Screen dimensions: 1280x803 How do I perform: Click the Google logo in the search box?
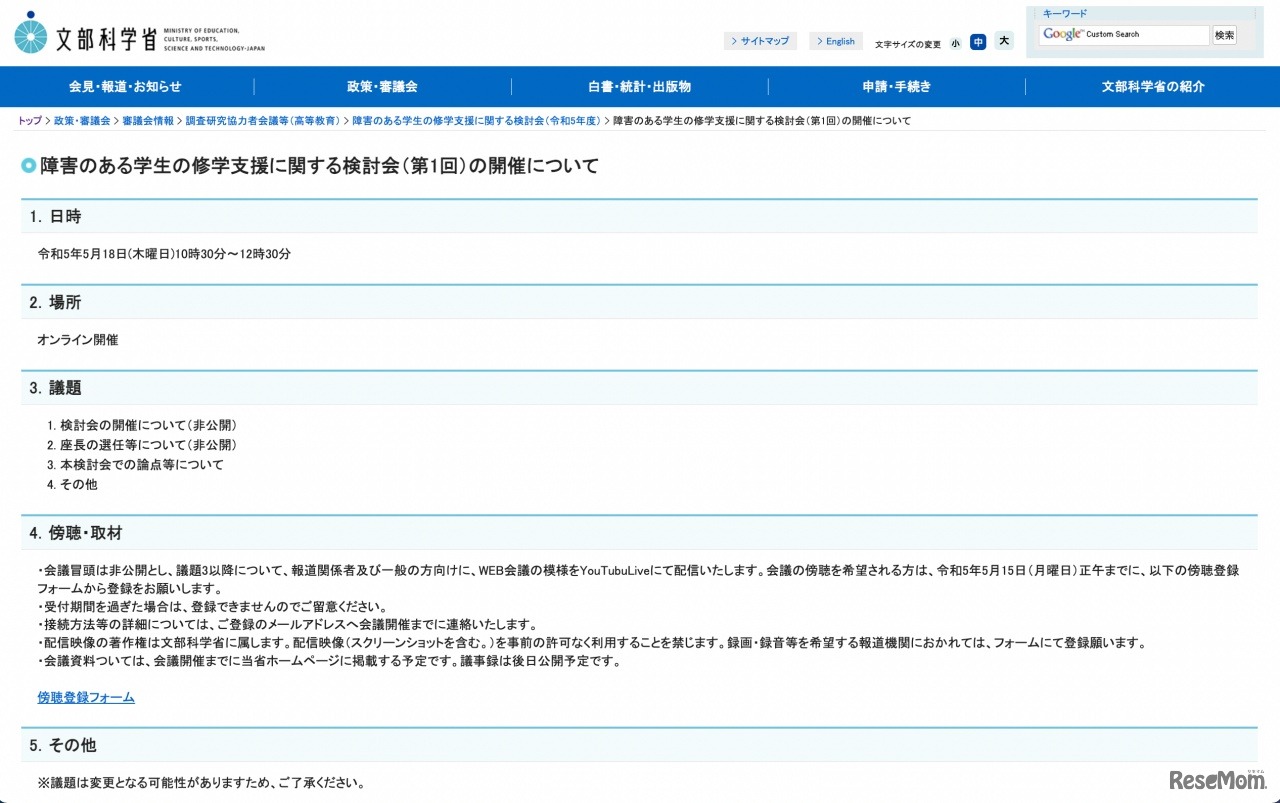[1063, 34]
